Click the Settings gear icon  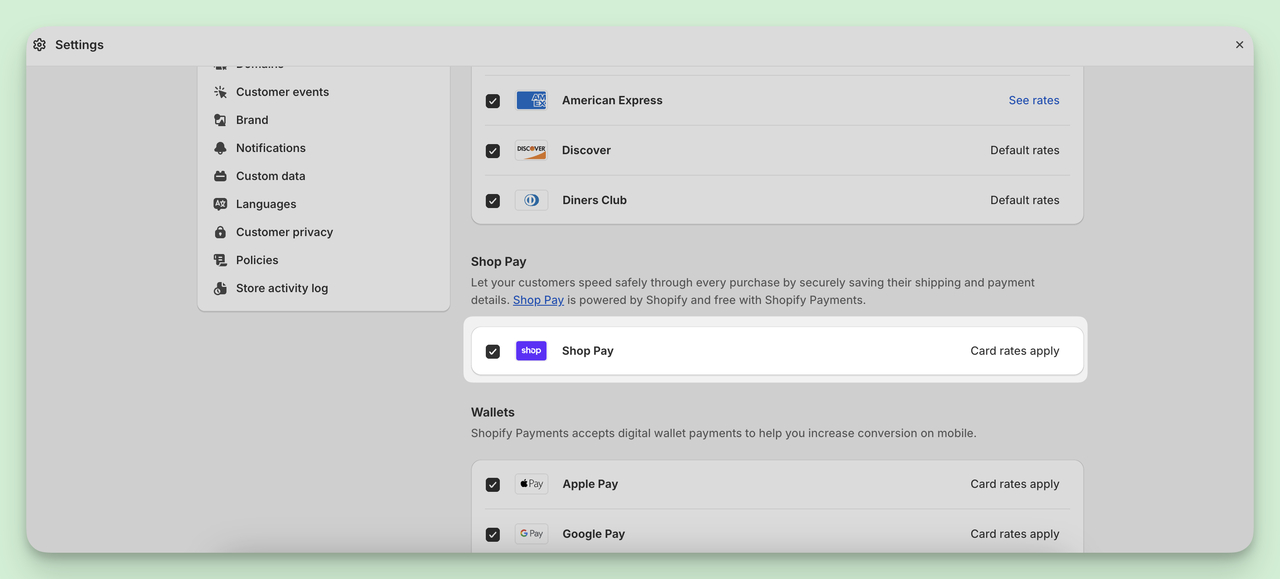39,44
